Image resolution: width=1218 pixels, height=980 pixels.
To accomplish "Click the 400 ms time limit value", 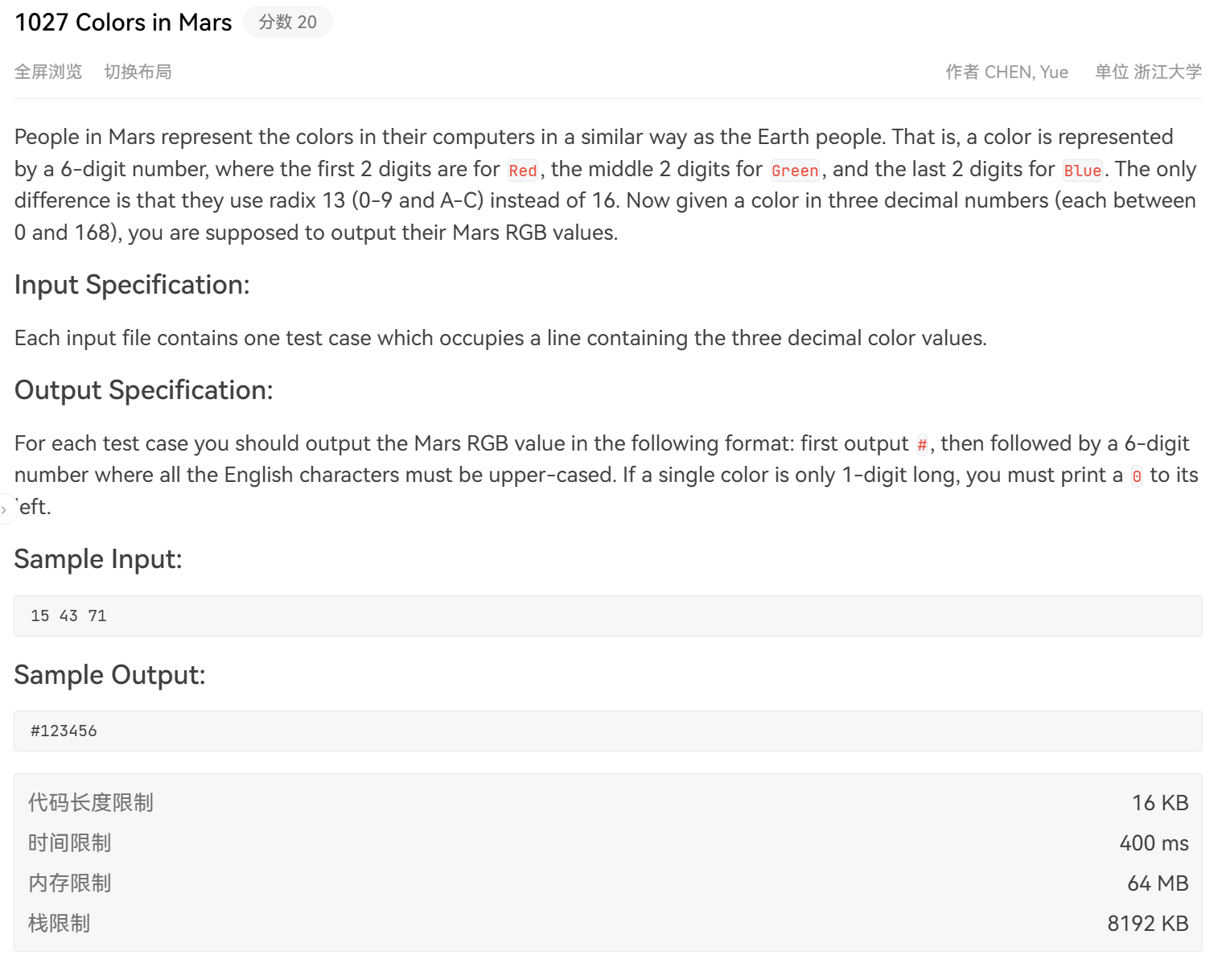I will [1154, 842].
